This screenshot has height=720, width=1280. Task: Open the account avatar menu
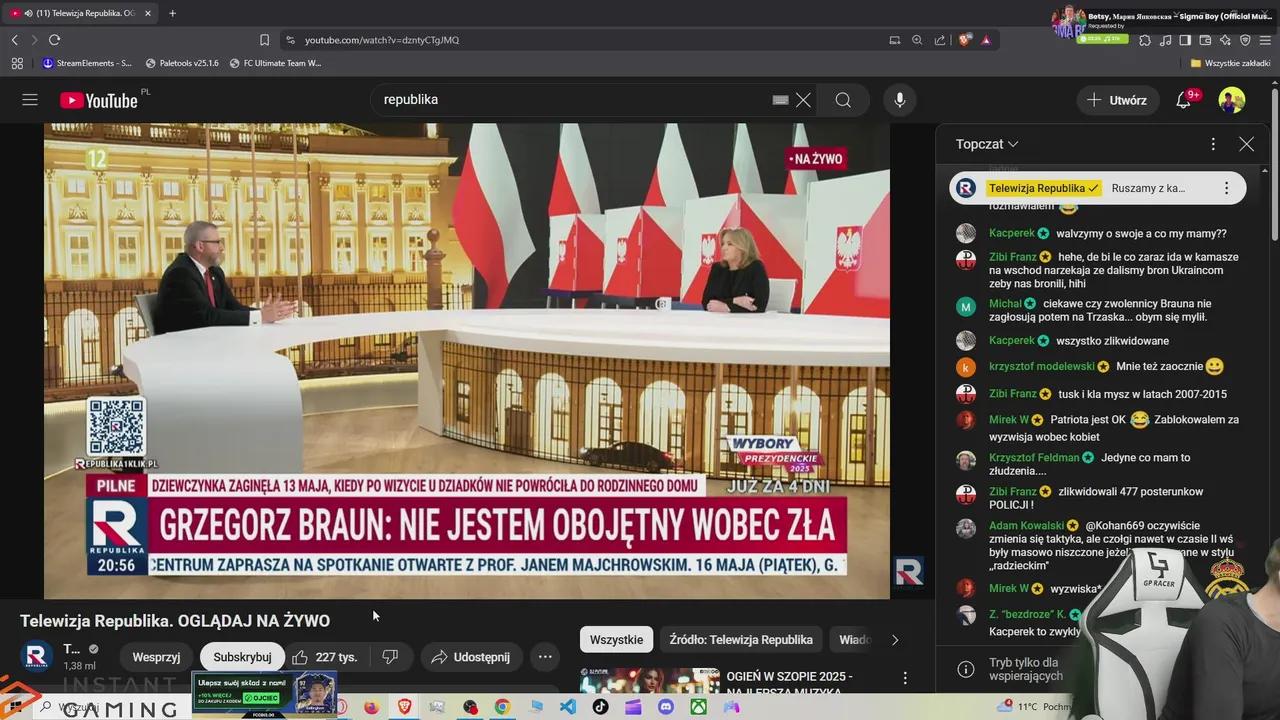pos(1232,100)
